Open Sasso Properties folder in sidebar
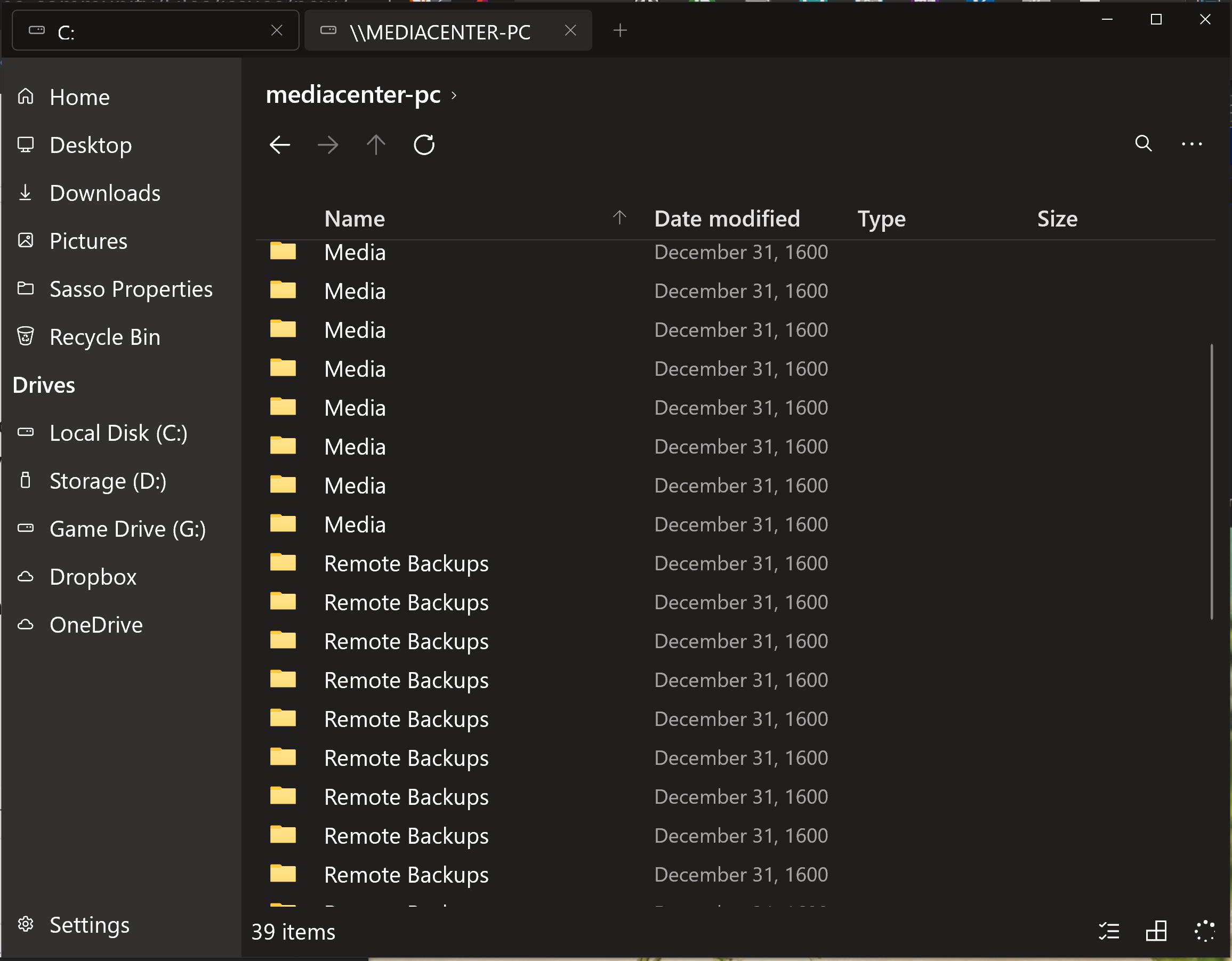This screenshot has height=961, width=1232. click(x=120, y=289)
